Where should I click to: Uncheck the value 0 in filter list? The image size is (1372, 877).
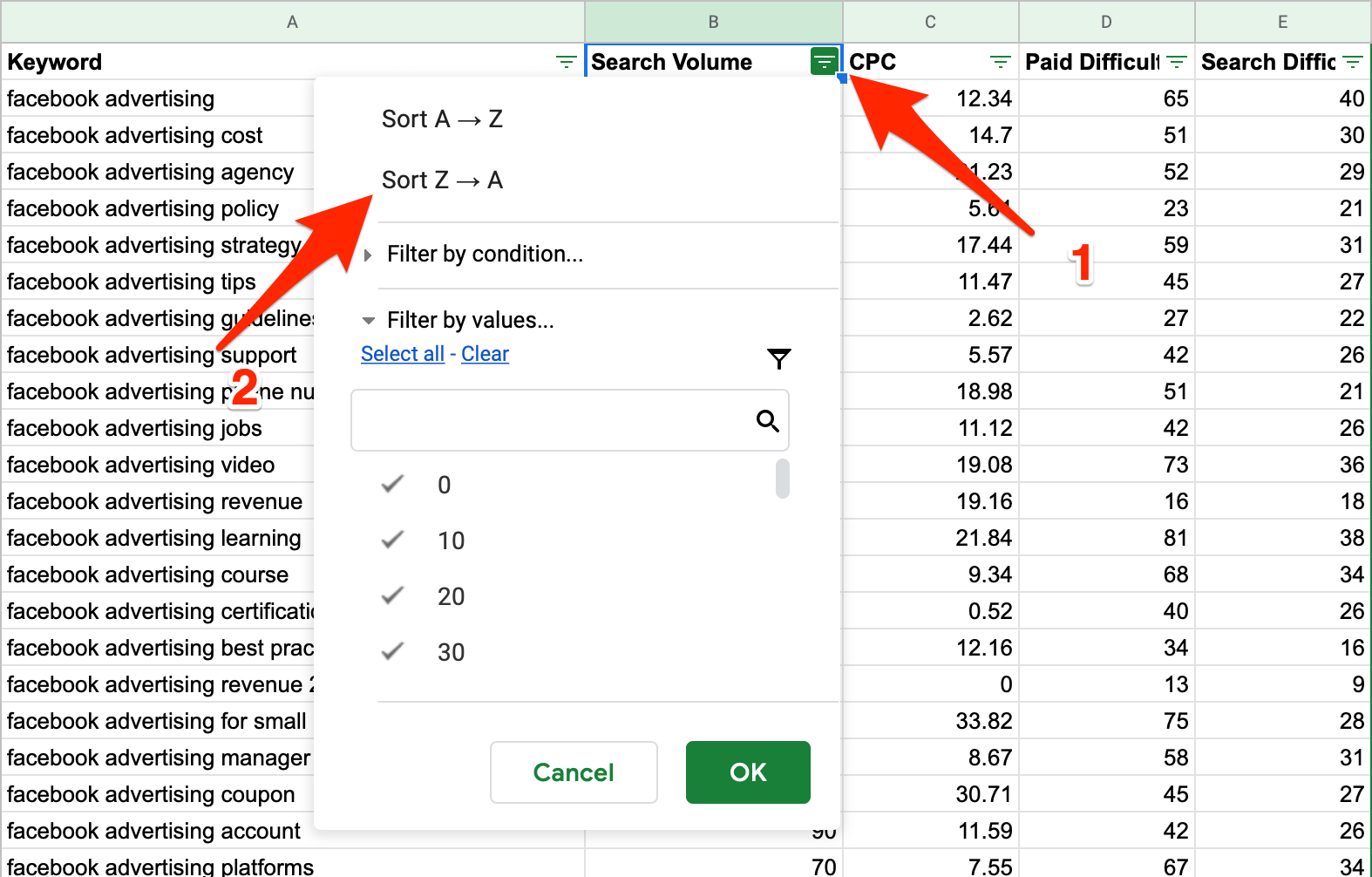[393, 484]
